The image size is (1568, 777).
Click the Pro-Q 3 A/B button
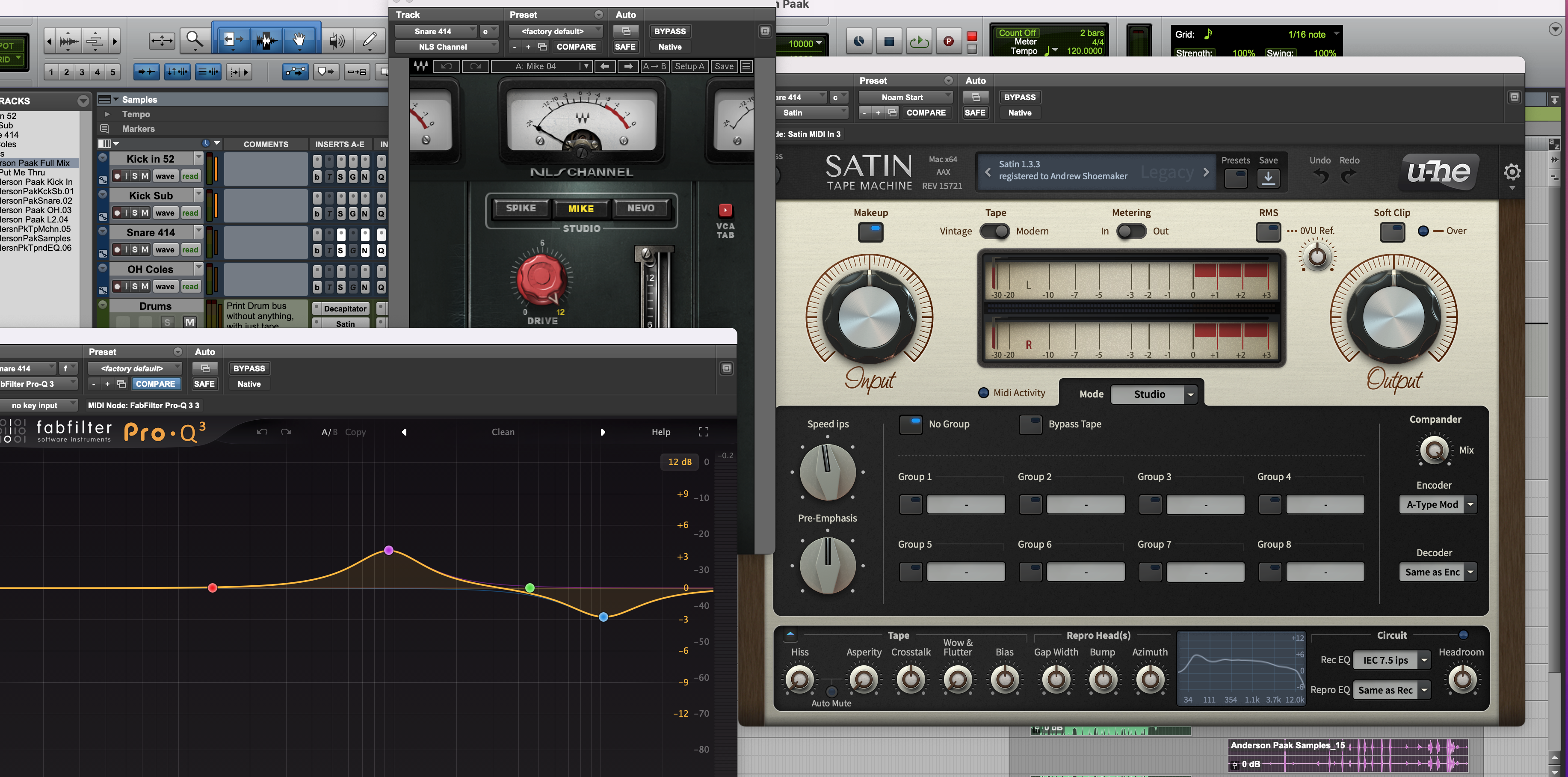tap(328, 432)
